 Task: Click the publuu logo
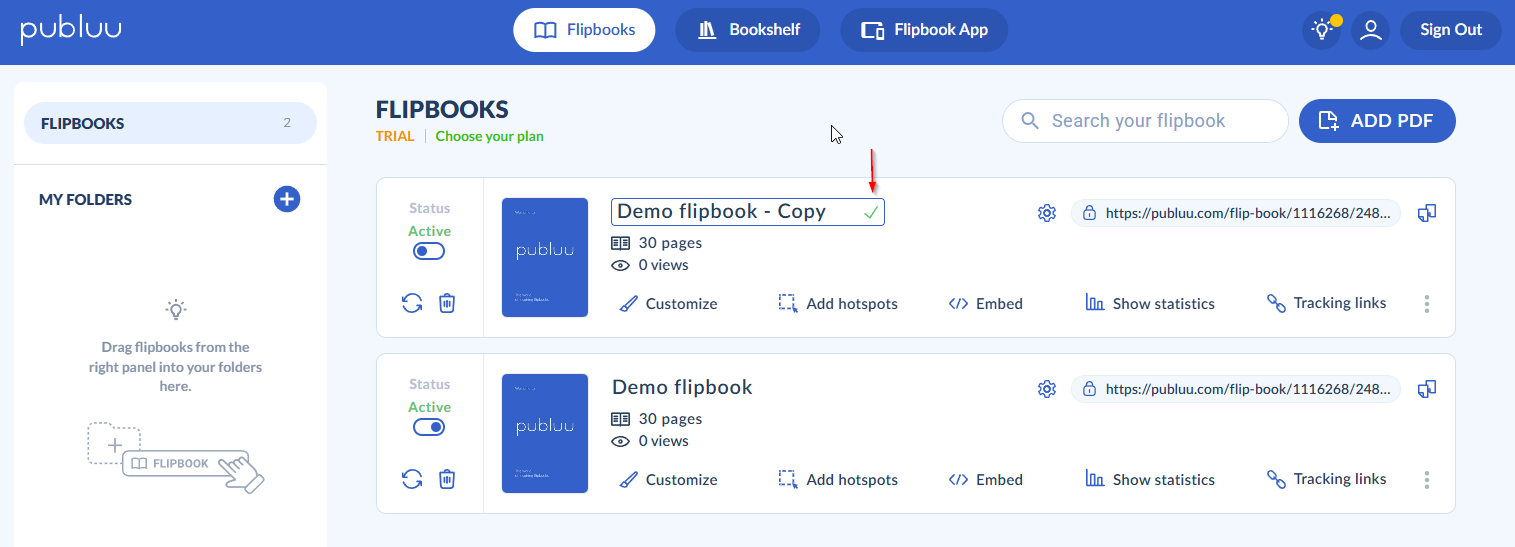[x=71, y=30]
